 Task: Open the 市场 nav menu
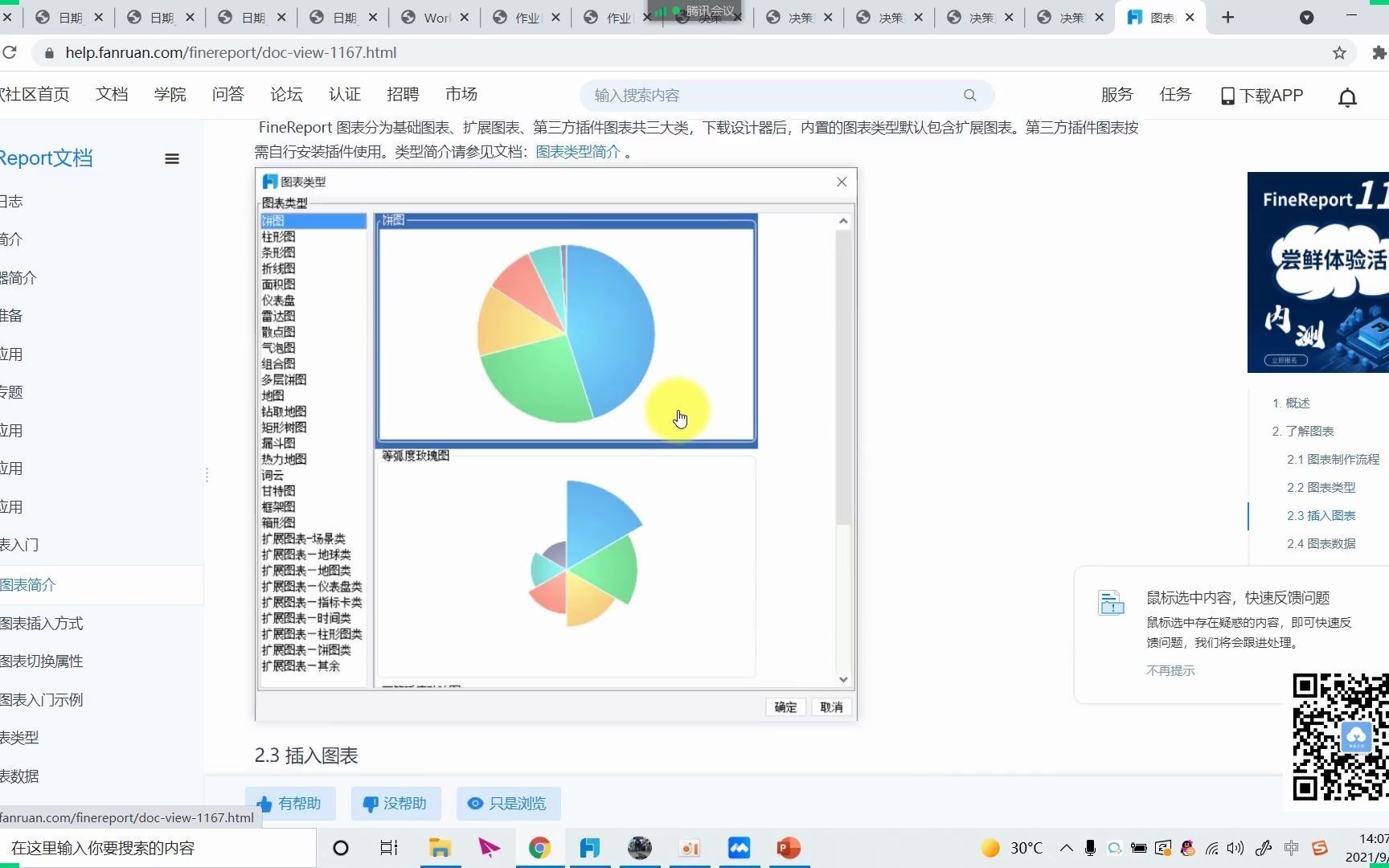tap(461, 94)
